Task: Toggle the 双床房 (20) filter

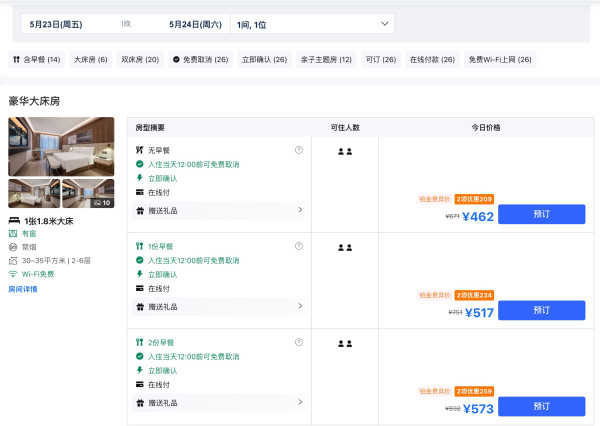Action: [x=140, y=59]
